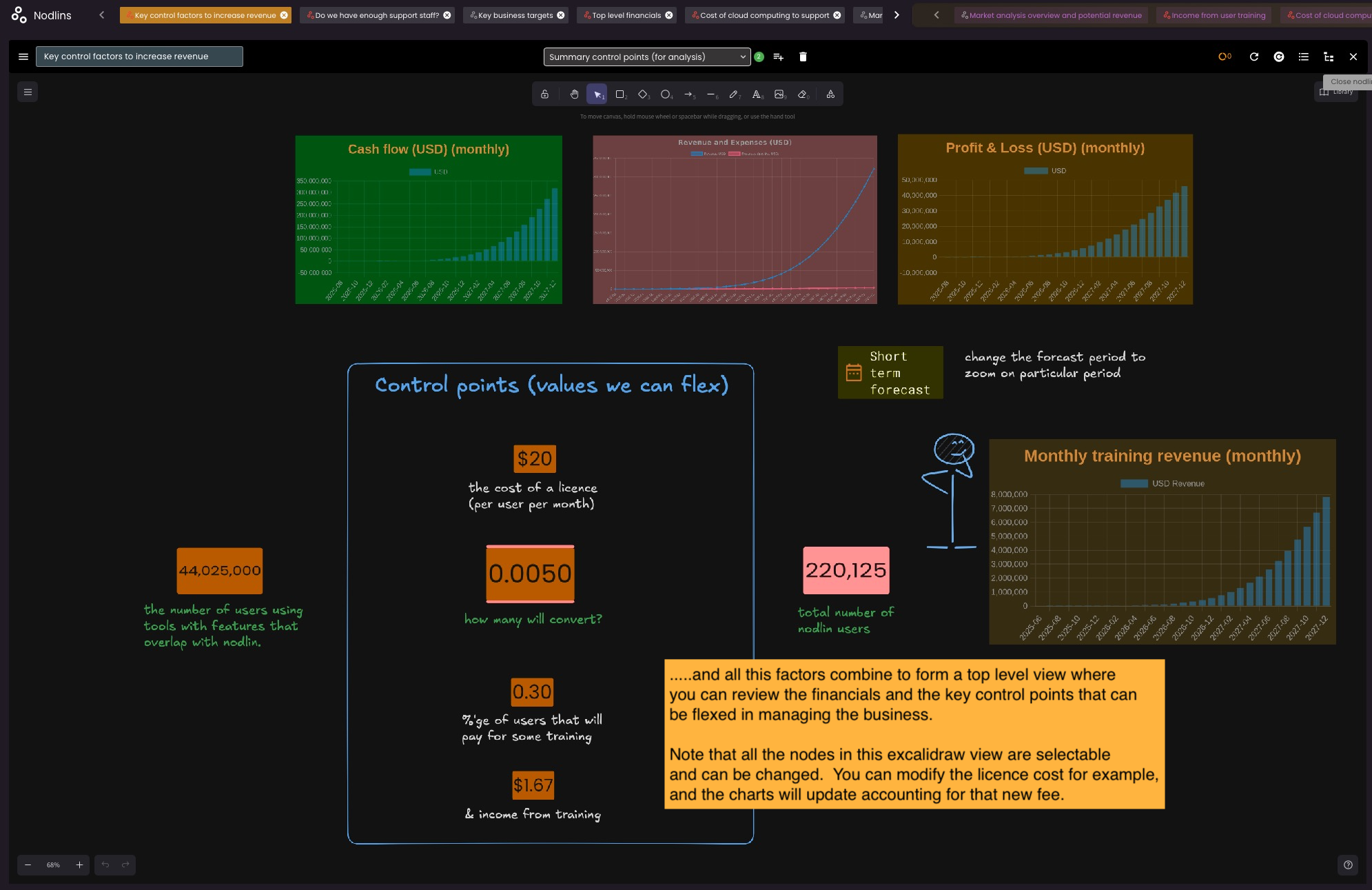The height and width of the screenshot is (890, 1372).
Task: Switch to the Top level financials tab
Action: [626, 15]
